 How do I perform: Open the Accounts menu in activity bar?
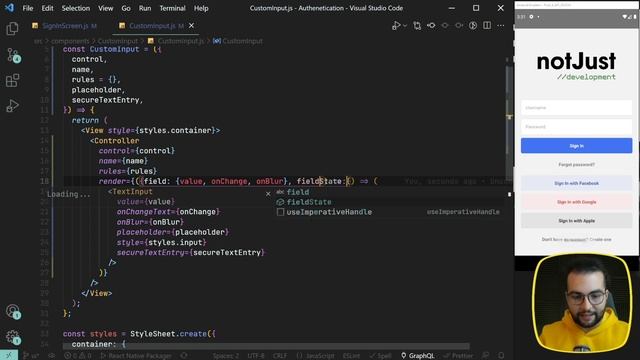[x=13, y=311]
